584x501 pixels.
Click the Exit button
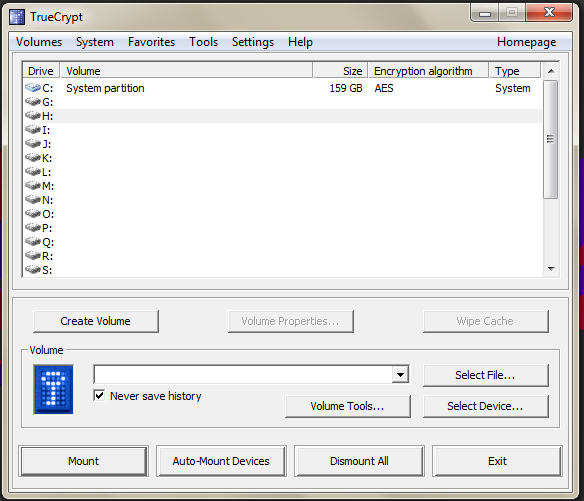(x=497, y=461)
